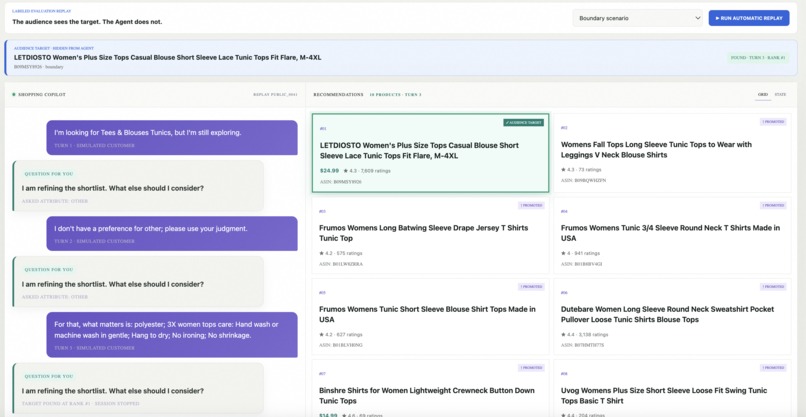Screen dimensions: 806x417
Task: Open Frumos Tunic 3/4 Sleeve Round Neck card
Action: click(x=672, y=235)
